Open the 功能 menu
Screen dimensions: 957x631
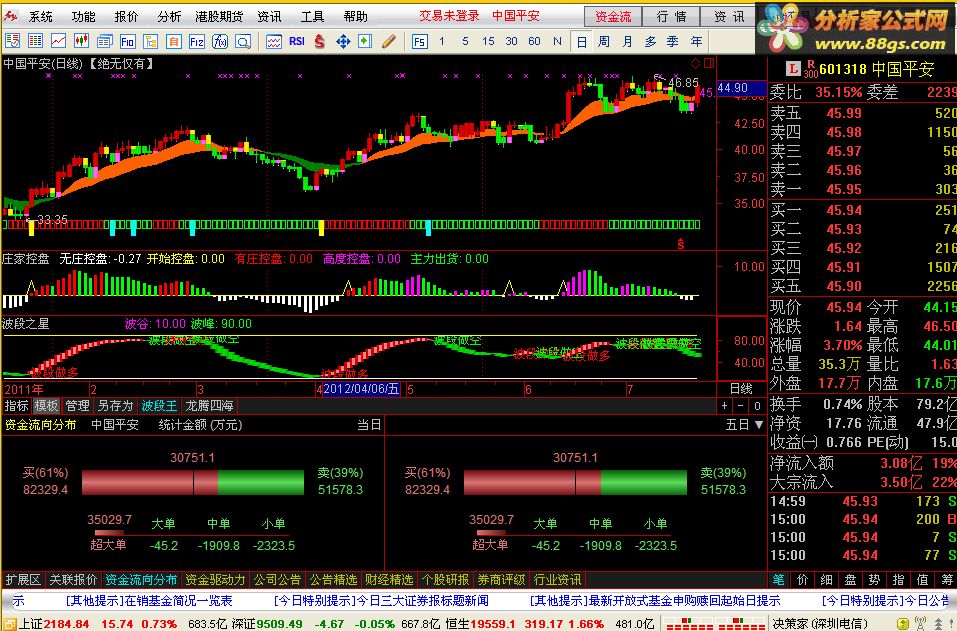[x=84, y=16]
